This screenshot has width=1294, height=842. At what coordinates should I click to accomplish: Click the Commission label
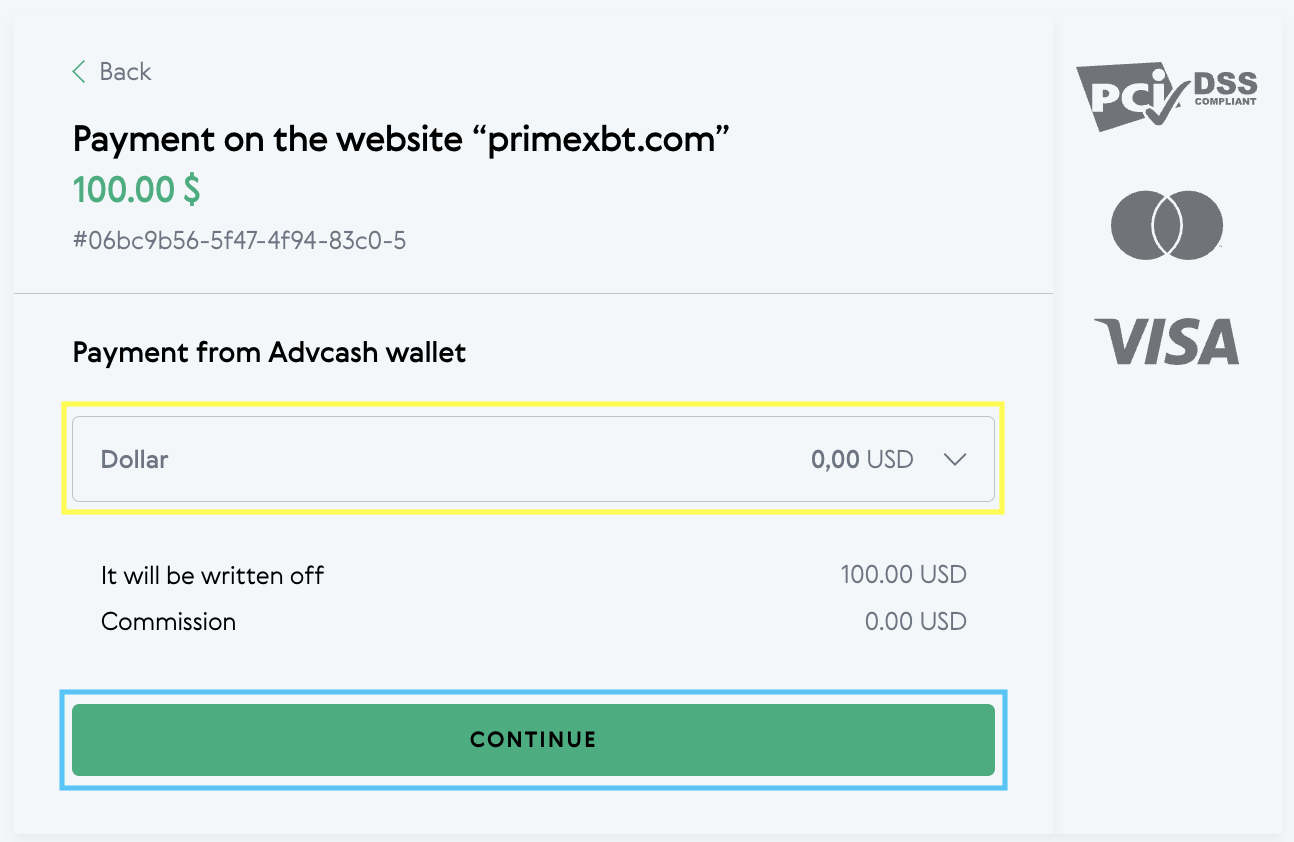168,621
